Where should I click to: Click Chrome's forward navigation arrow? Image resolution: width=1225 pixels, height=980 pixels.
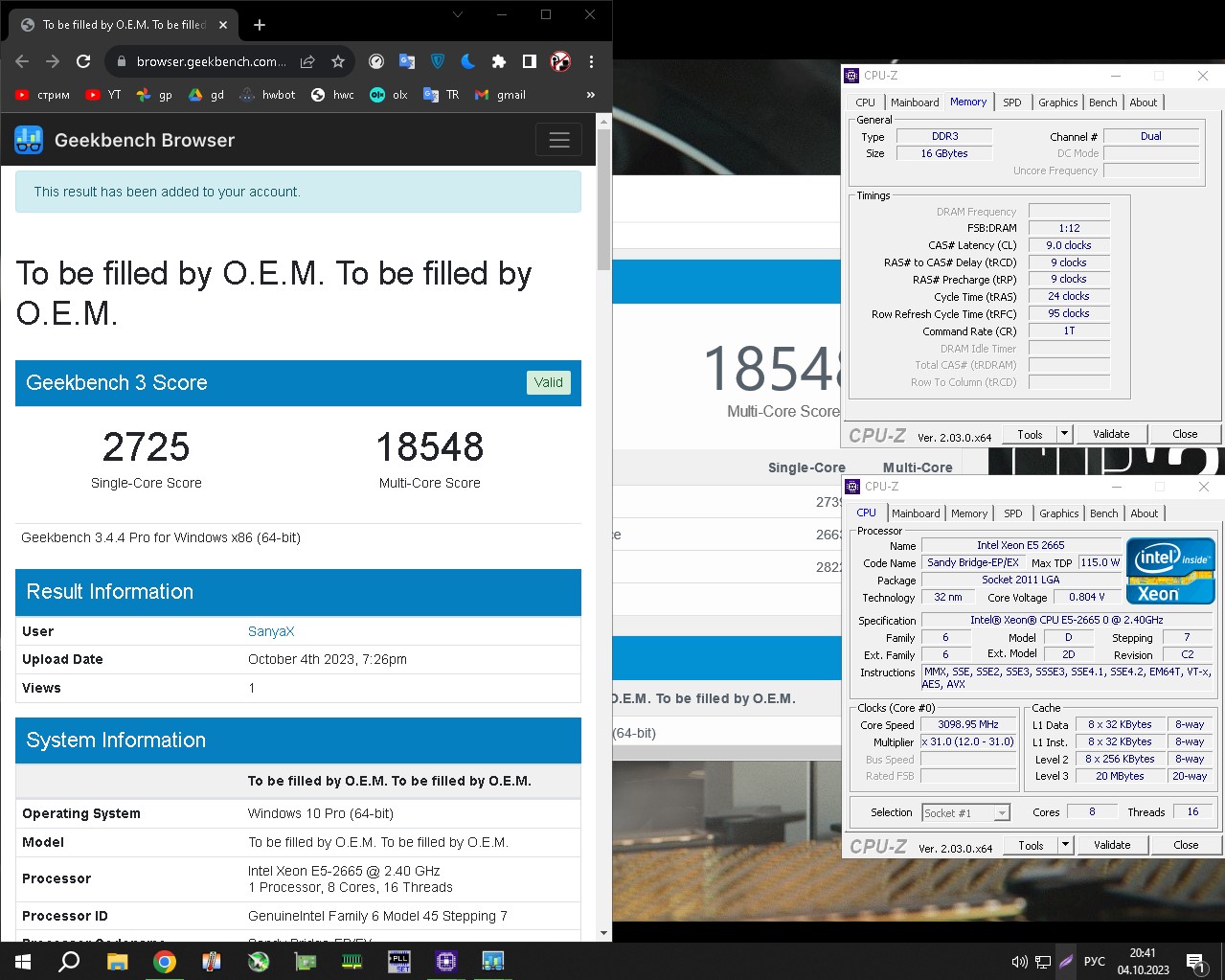pyautogui.click(x=53, y=61)
